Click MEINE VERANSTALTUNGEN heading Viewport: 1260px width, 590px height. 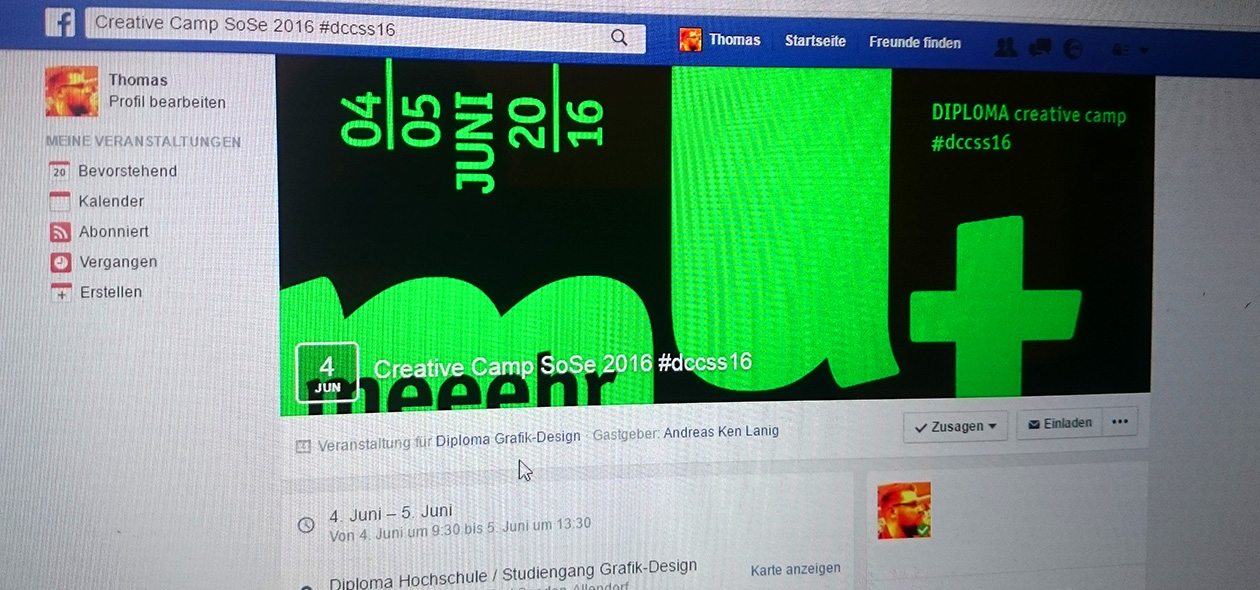[143, 142]
